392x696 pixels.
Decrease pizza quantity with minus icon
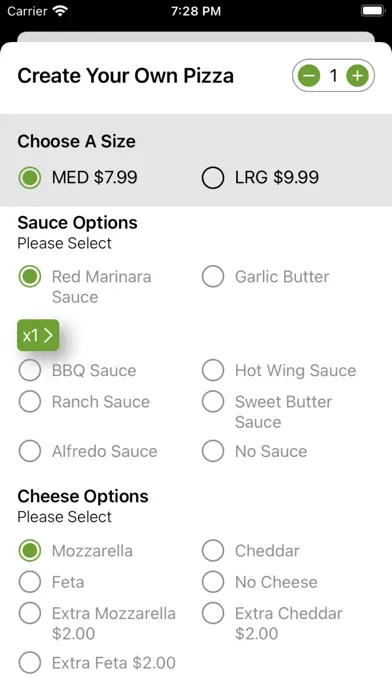309,76
